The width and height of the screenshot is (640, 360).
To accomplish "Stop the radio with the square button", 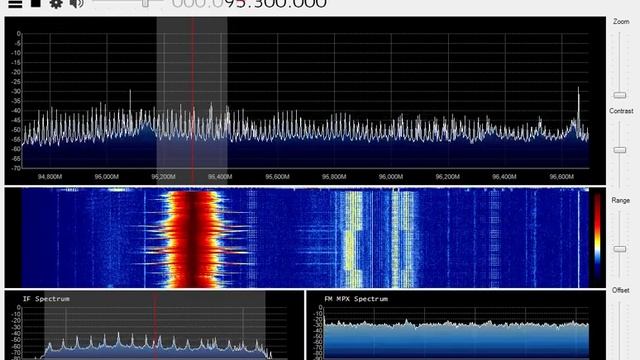I will [x=36, y=3].
